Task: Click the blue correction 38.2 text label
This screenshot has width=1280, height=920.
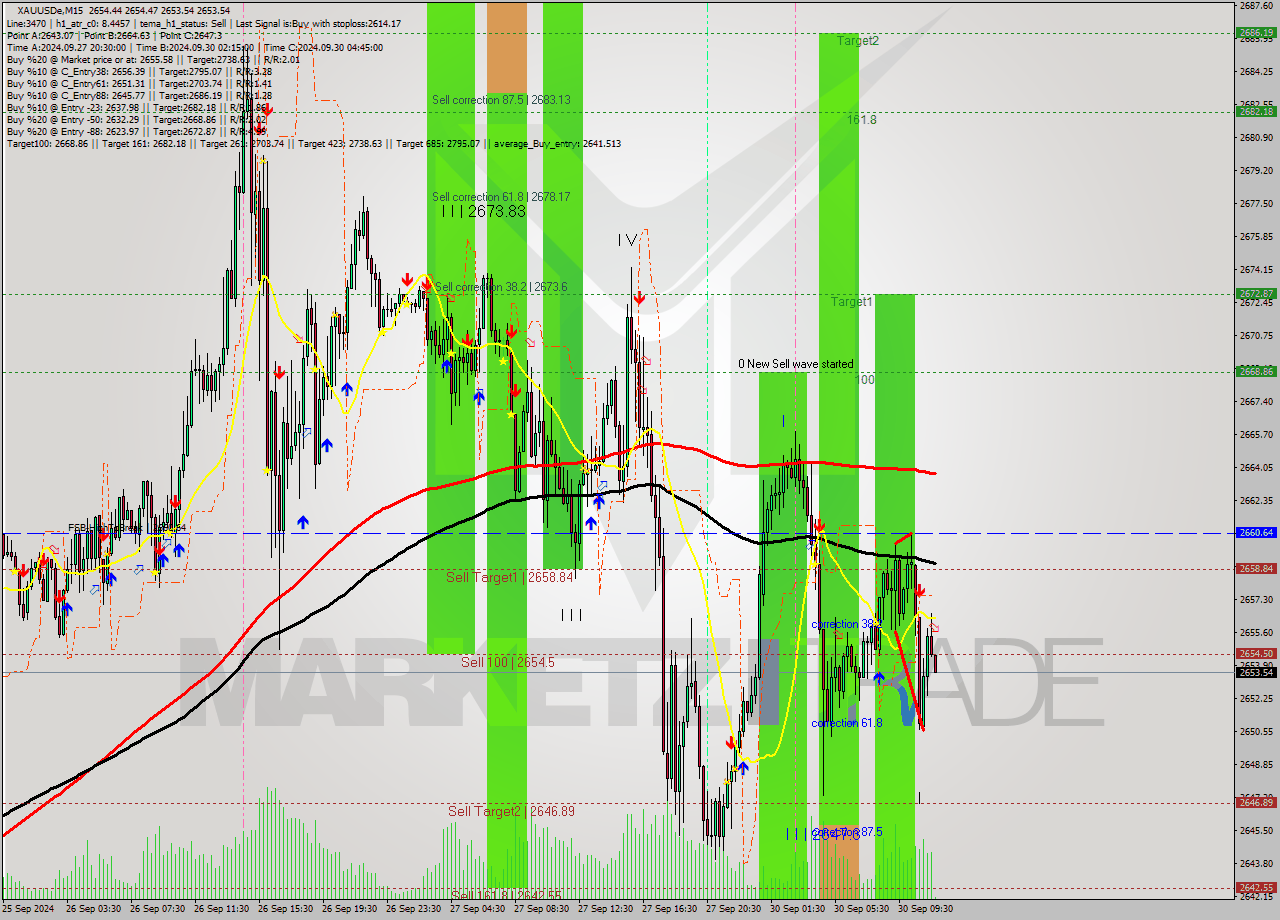Action: [x=846, y=624]
